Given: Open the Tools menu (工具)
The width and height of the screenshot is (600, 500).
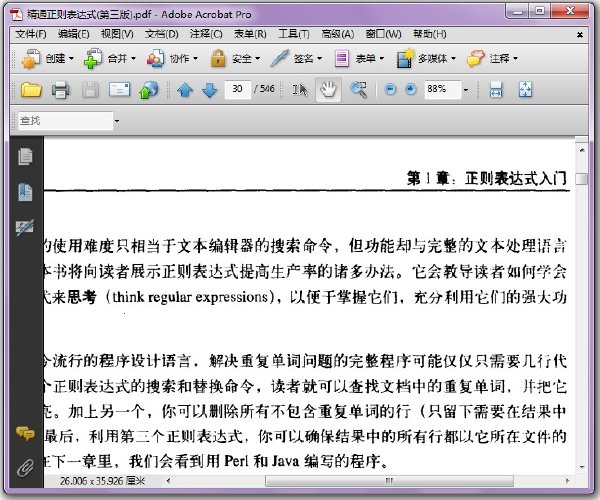Looking at the screenshot, I should click(x=294, y=34).
